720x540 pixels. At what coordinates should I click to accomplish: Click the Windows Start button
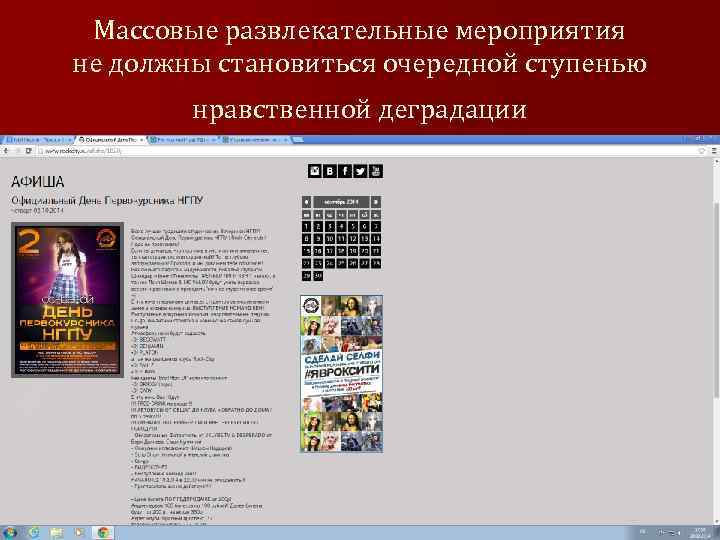pos(9,533)
